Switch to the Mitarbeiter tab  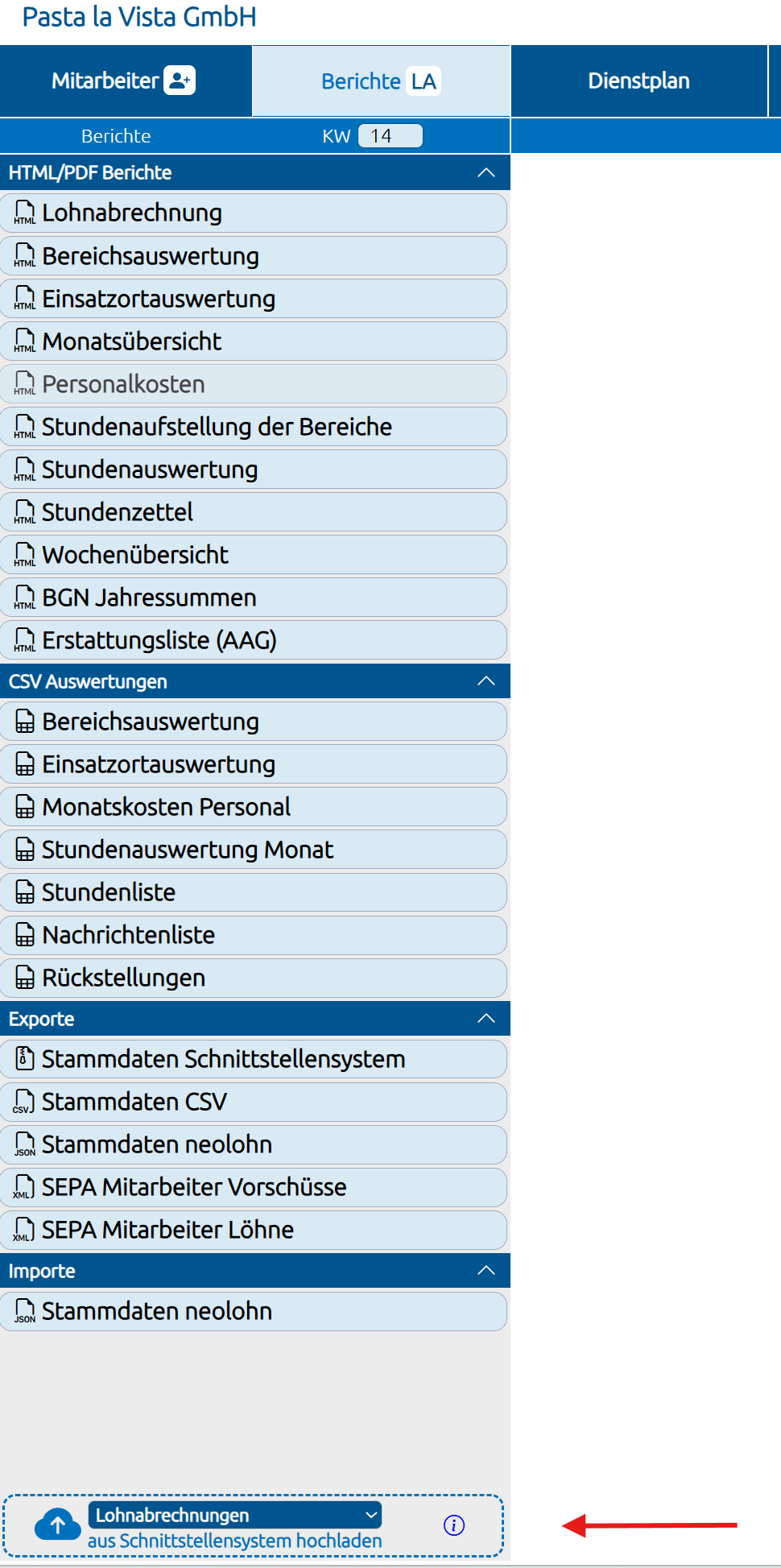tap(105, 81)
